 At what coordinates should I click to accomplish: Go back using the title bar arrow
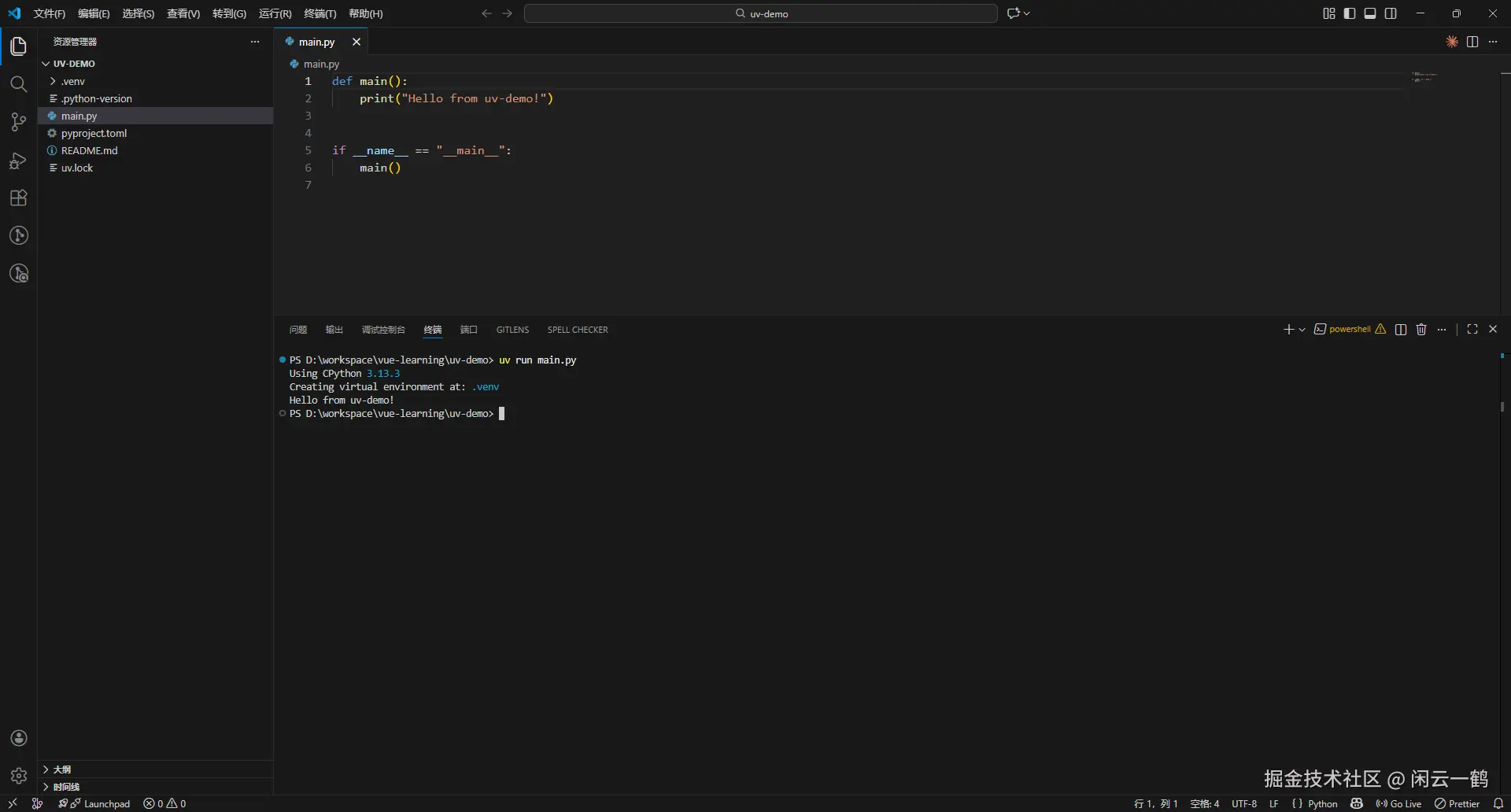click(x=486, y=13)
